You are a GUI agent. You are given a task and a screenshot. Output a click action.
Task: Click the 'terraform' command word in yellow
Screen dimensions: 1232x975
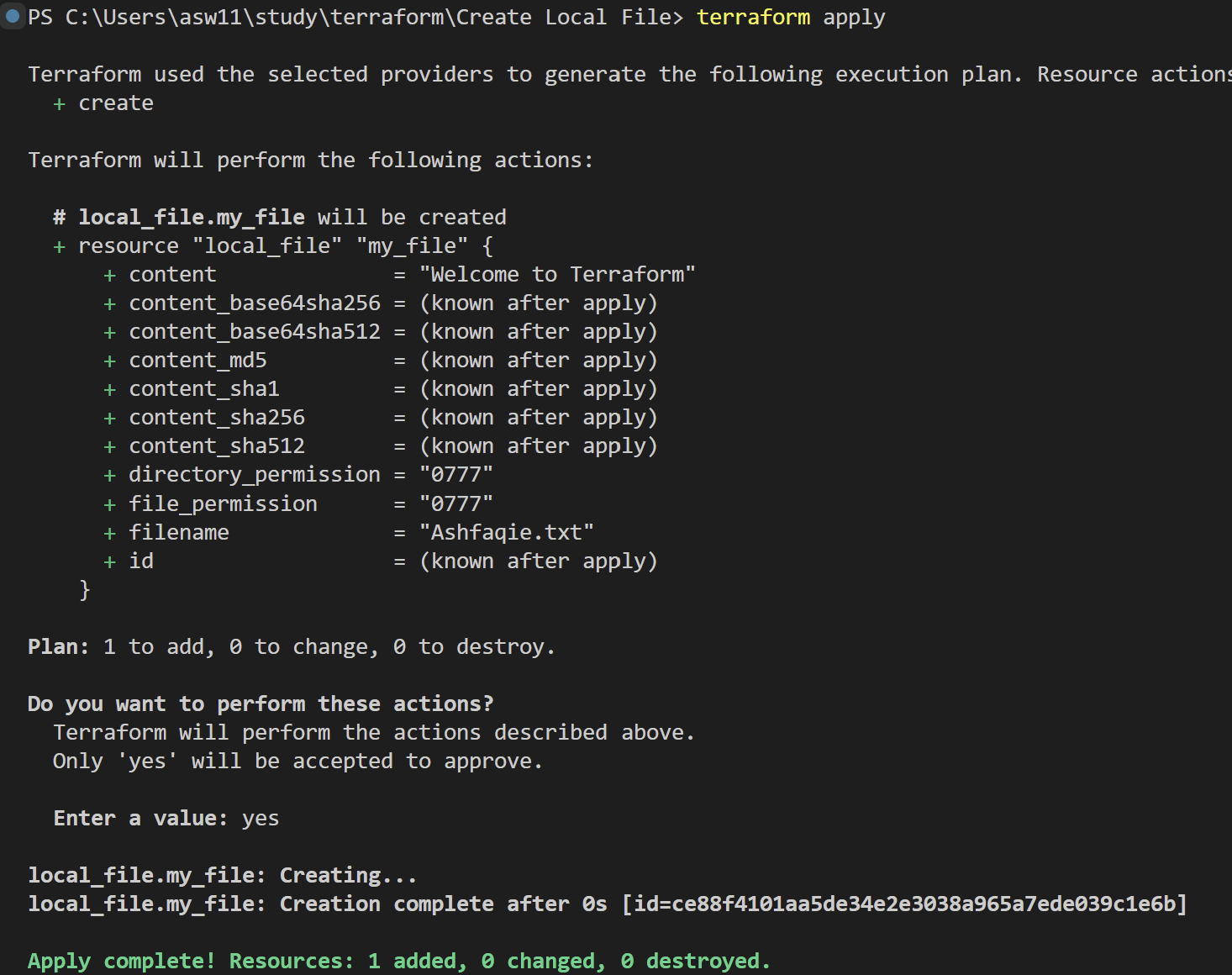point(753,18)
